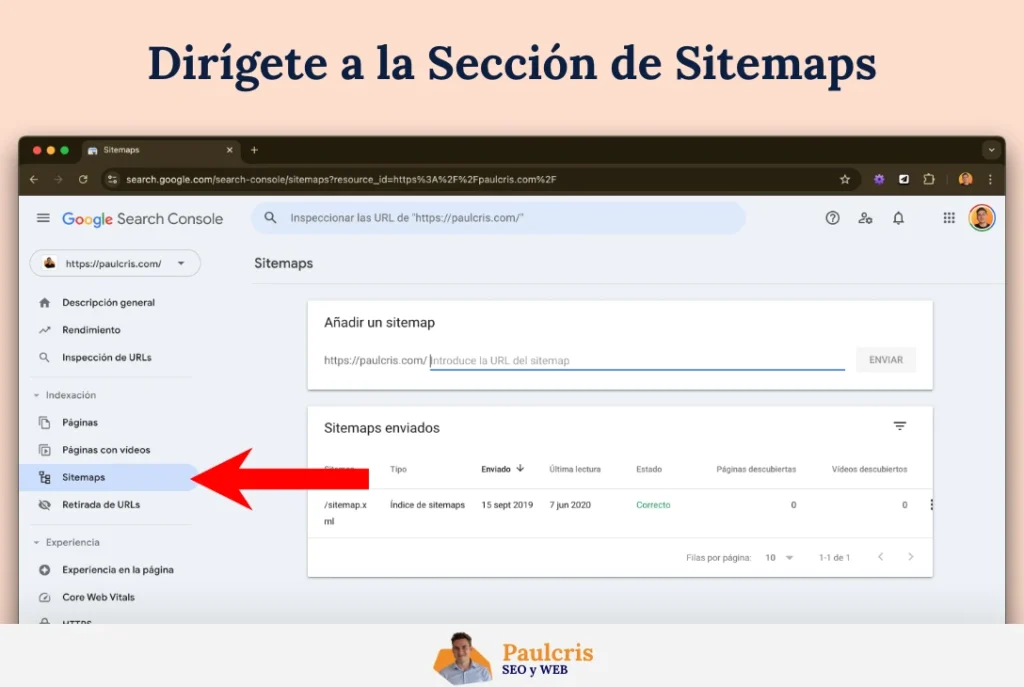Click the URL inspection search bar

tap(498, 218)
